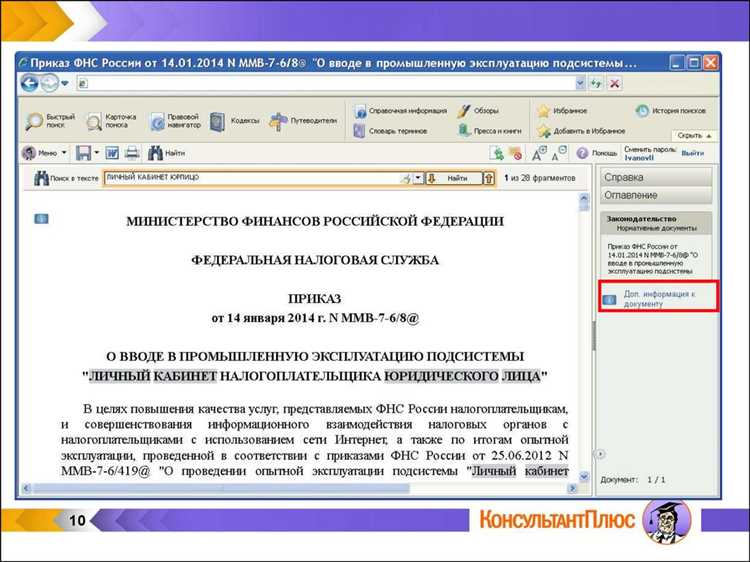Image resolution: width=750 pixels, height=562 pixels.
Task: Click the horizontal scrollbar thumb
Action: coord(221,488)
